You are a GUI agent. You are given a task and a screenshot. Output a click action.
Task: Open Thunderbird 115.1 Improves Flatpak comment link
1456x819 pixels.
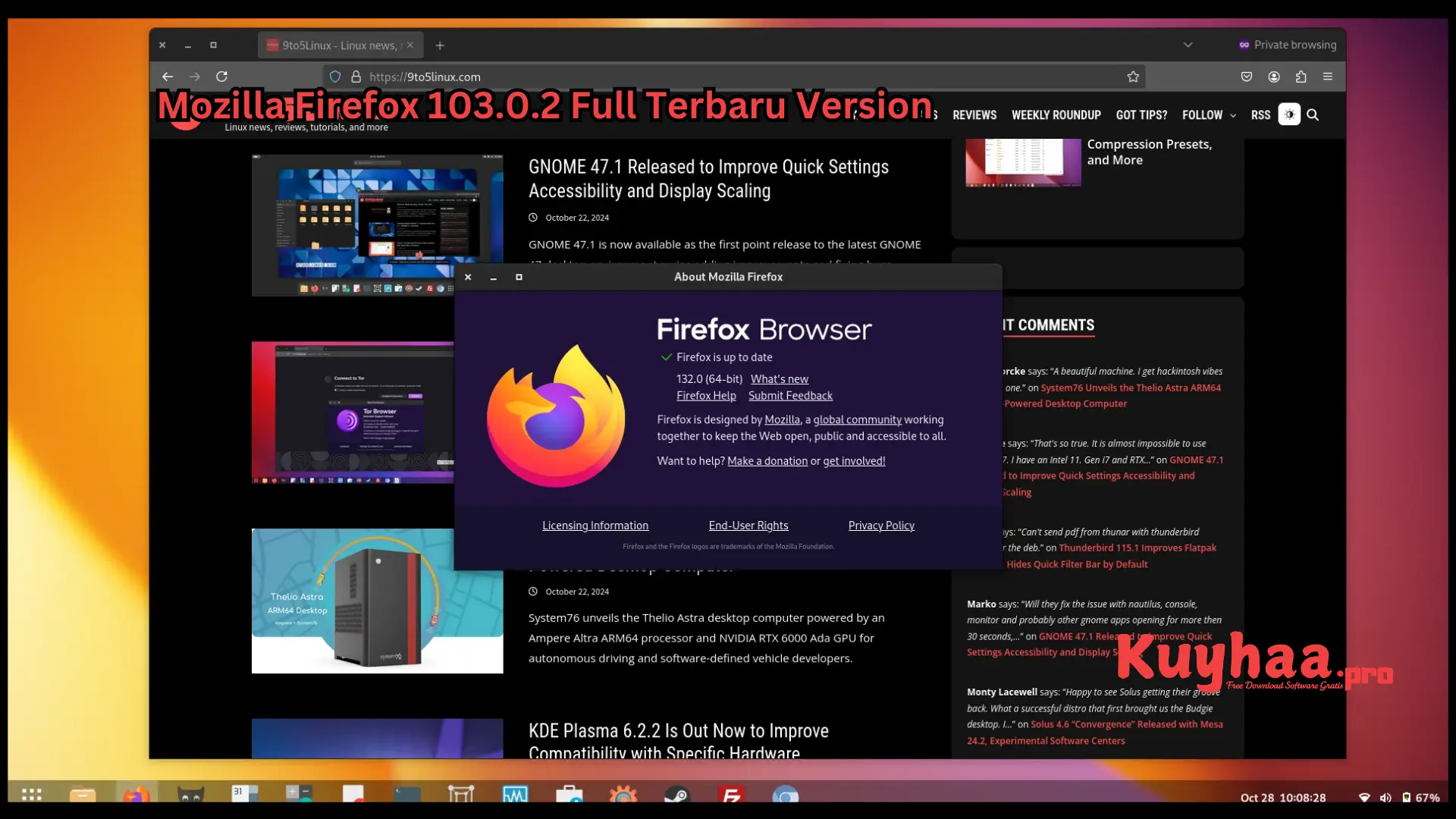point(1112,556)
